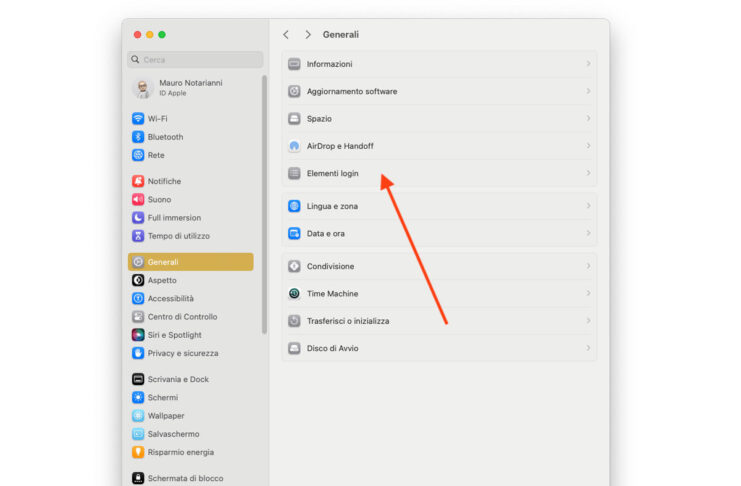Viewport: 741px width, 486px height.
Task: Open the Accessibilità settings section
Action: (190, 298)
